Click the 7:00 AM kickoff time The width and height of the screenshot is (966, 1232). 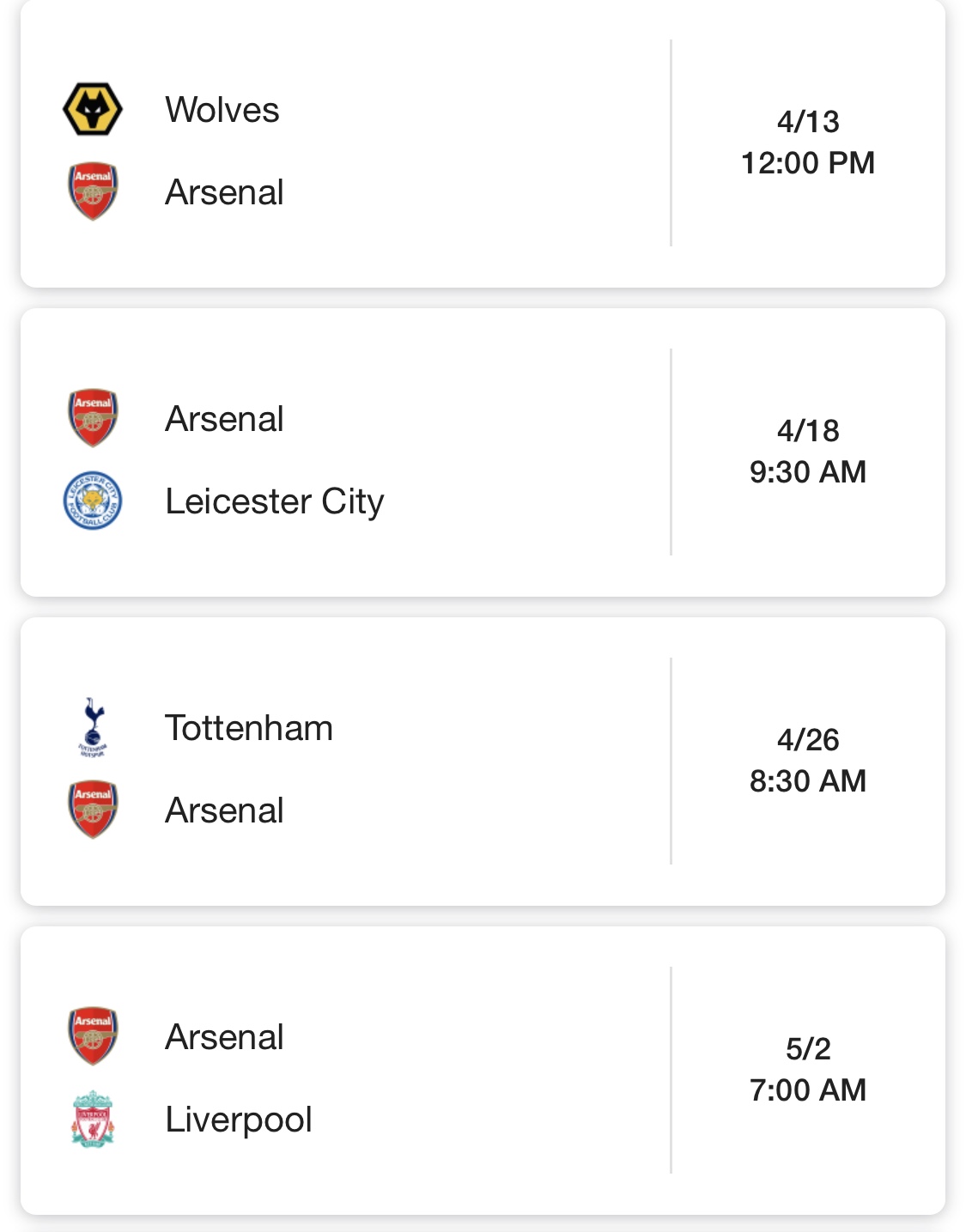click(808, 1090)
